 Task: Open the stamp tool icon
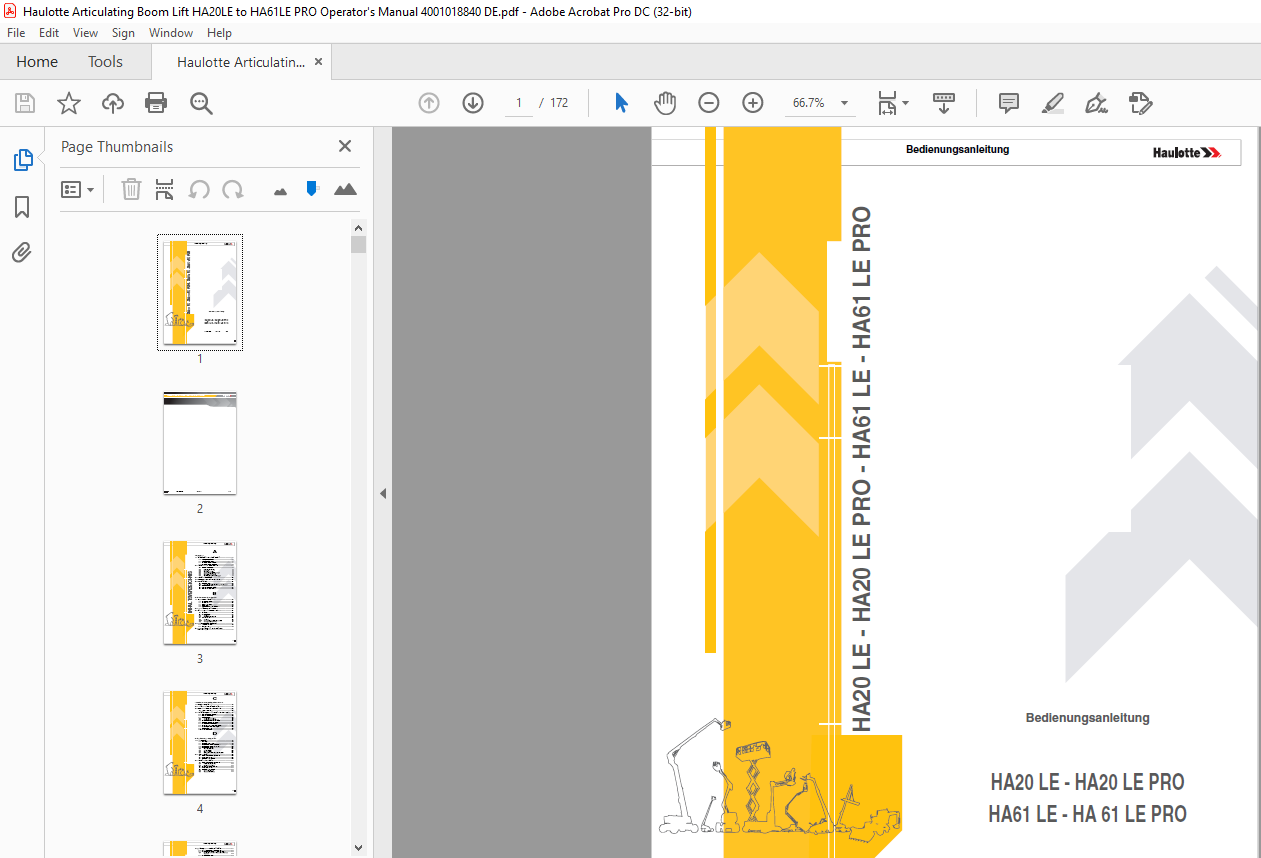click(1140, 103)
